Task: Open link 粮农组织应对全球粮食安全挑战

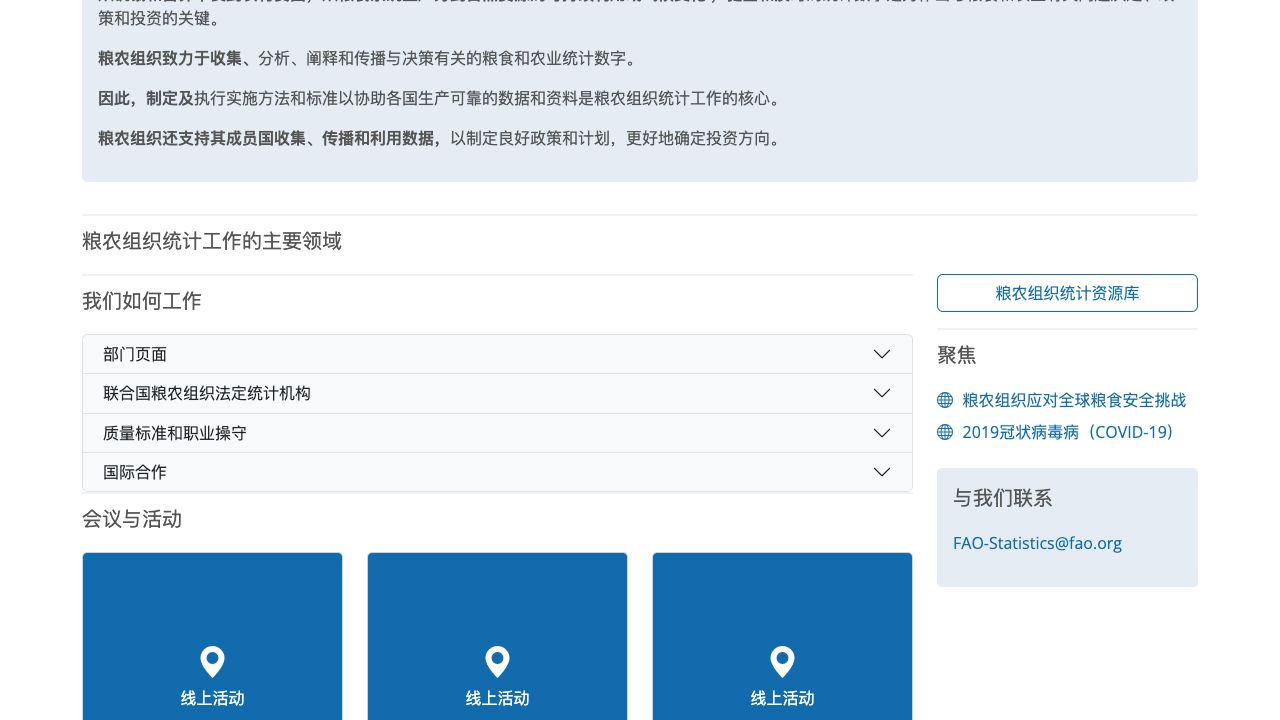Action: 1074,400
